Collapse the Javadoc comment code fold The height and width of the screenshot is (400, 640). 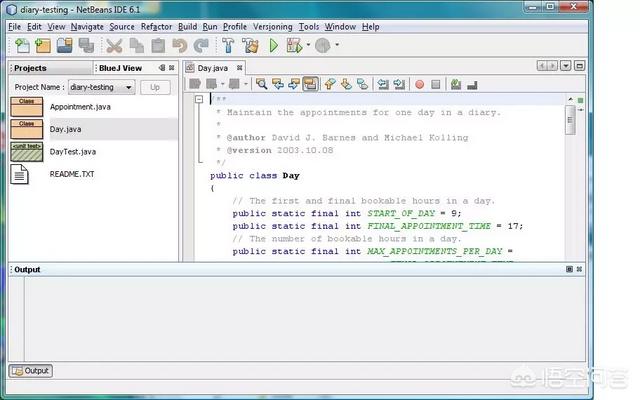[199, 99]
